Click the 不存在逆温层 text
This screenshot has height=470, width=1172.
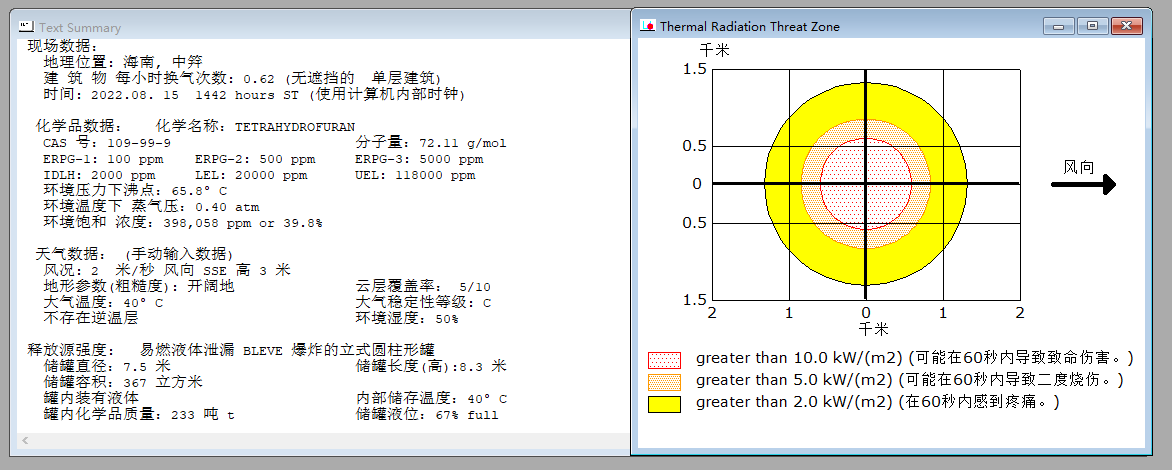click(91, 318)
